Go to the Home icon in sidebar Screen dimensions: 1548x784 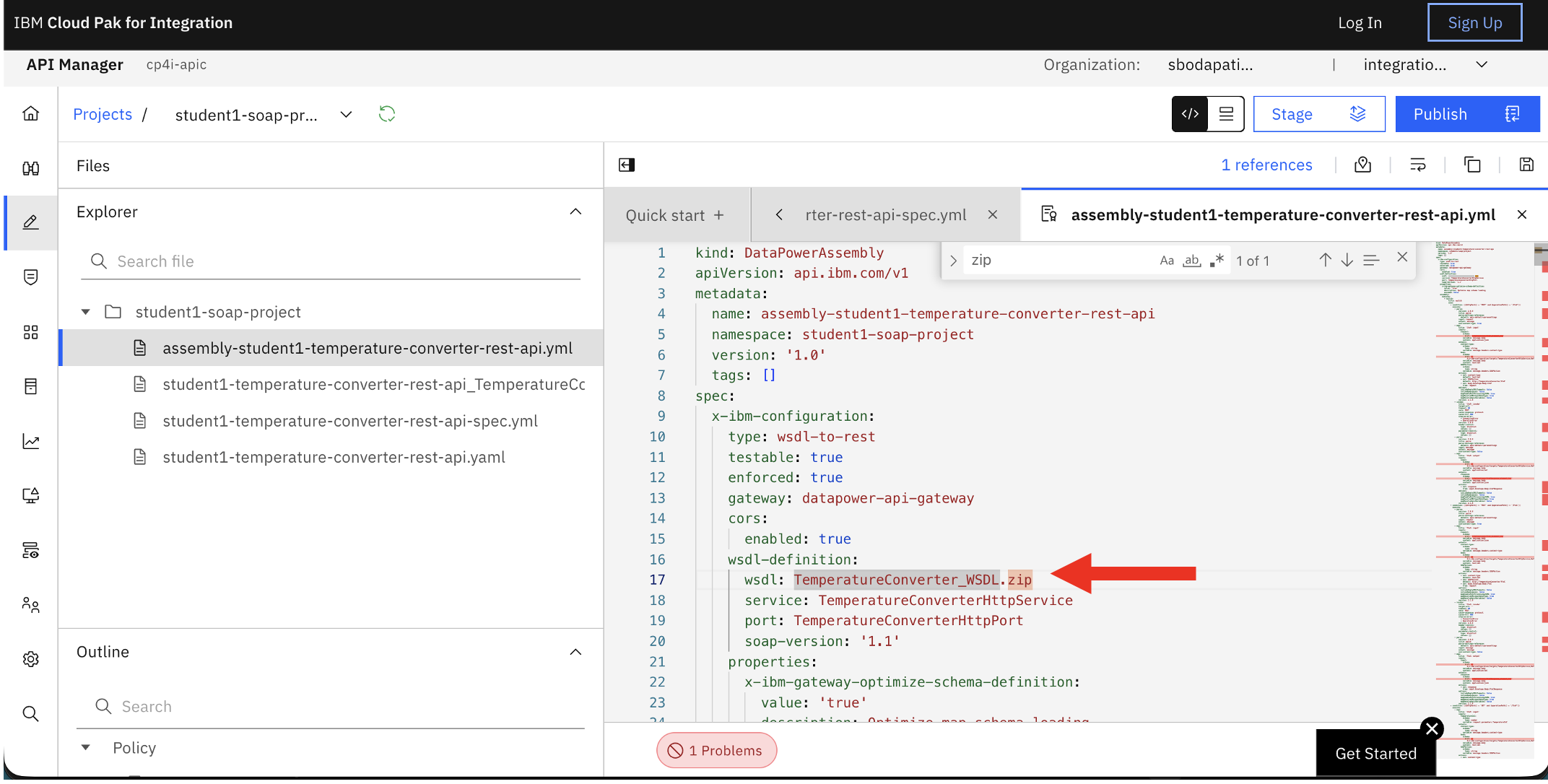point(30,114)
